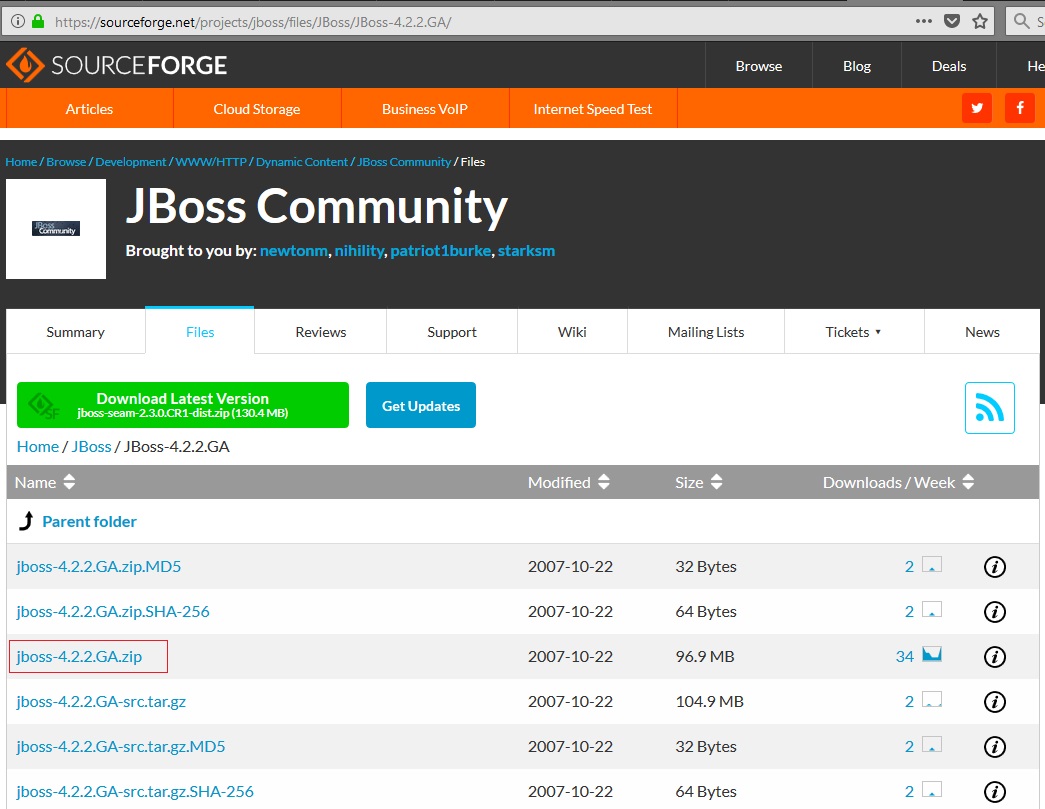Open Internet Speed Test link
The image size is (1045, 809).
[592, 109]
